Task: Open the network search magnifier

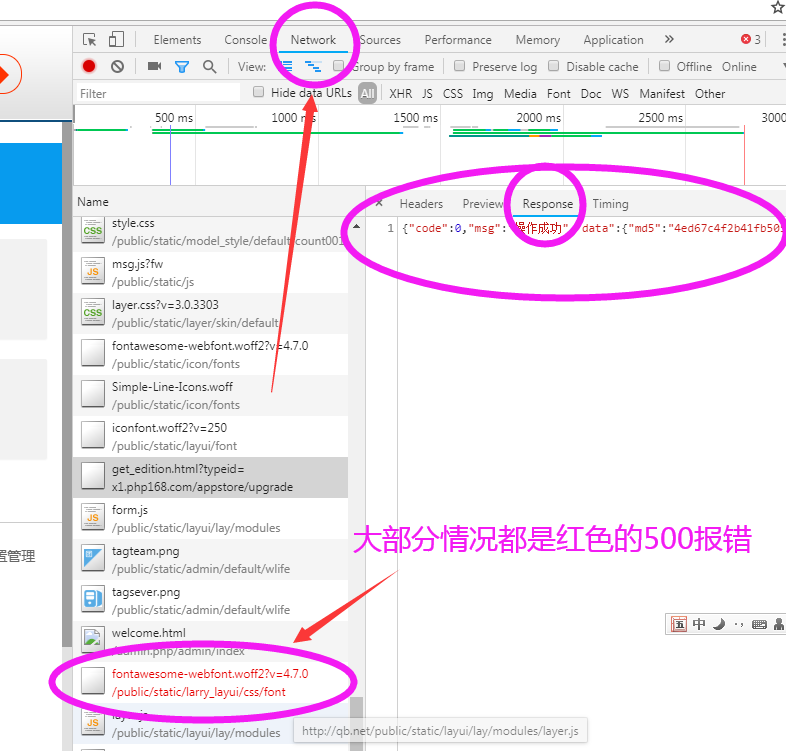Action: [209, 67]
